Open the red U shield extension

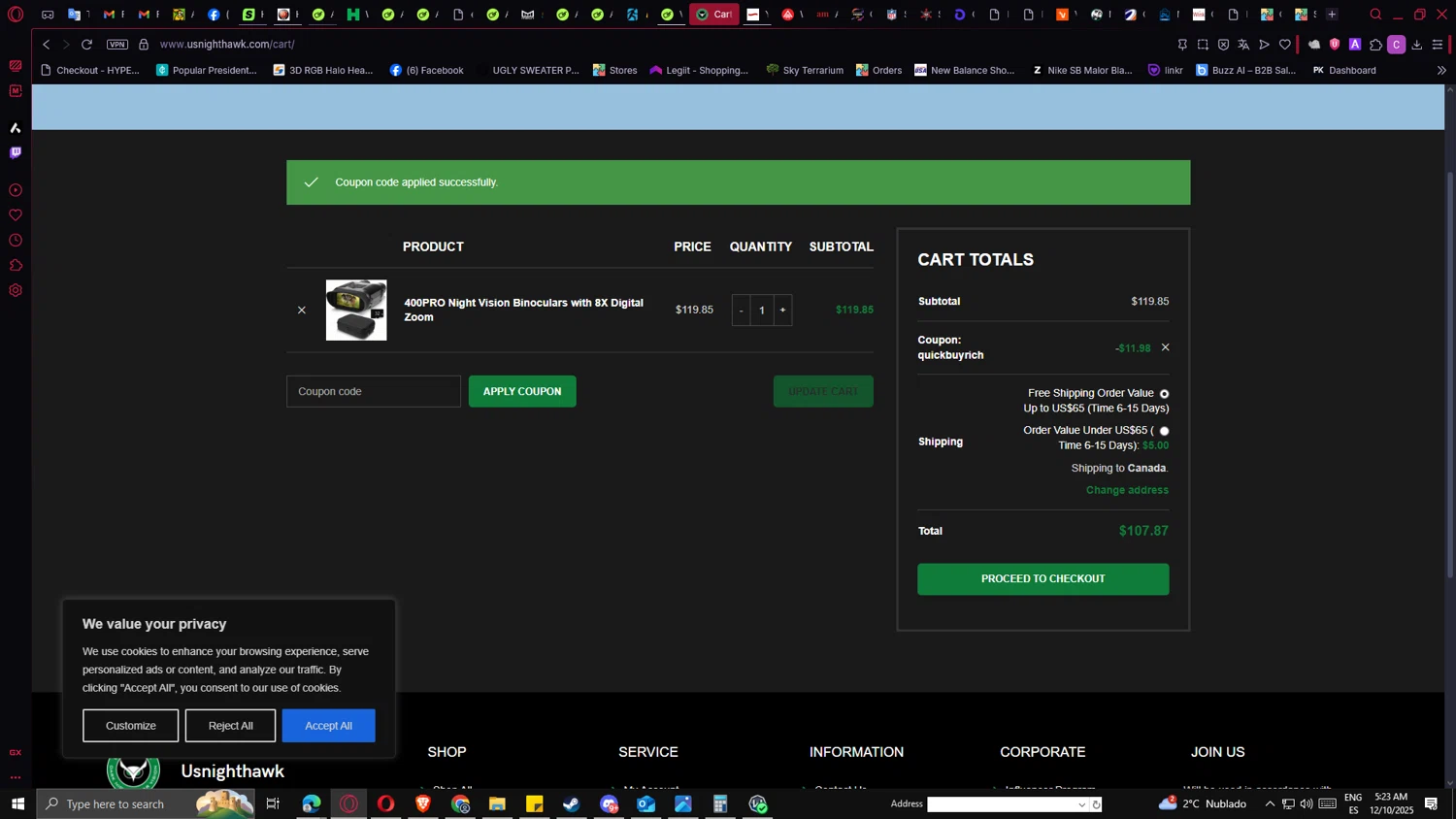coord(1335,45)
